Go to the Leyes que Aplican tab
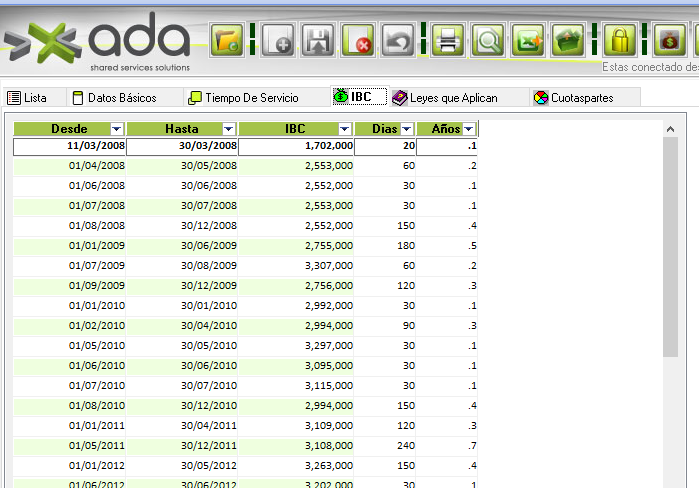This screenshot has height=488, width=699. (x=450, y=98)
